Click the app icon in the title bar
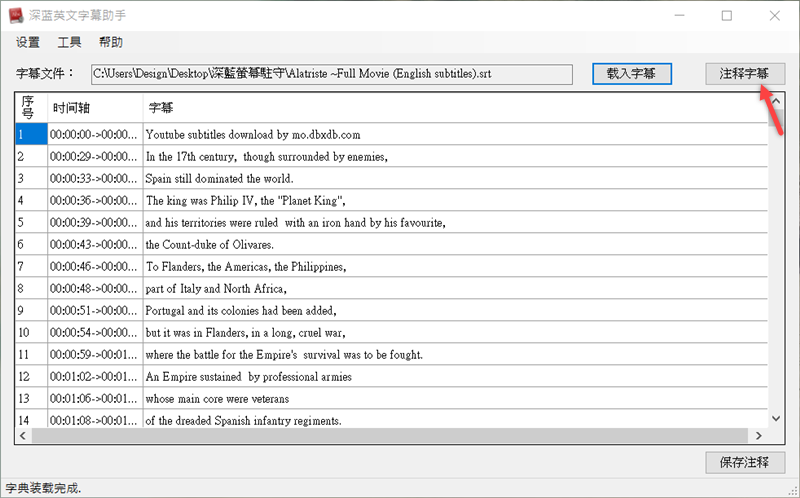This screenshot has height=498, width=800. coord(16,15)
